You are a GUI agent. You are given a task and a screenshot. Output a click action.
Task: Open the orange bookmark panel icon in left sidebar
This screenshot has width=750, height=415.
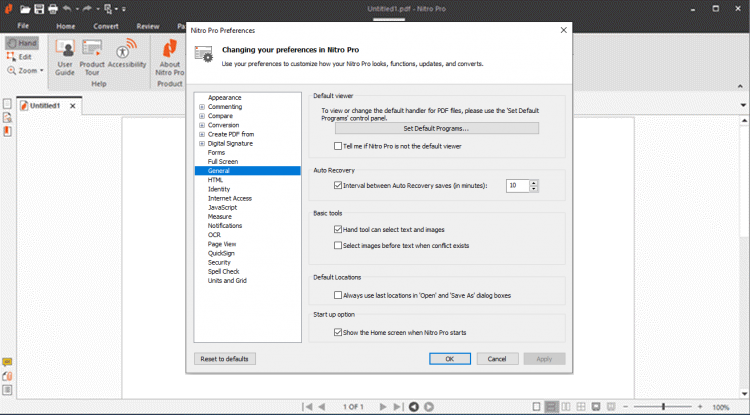click(7, 131)
